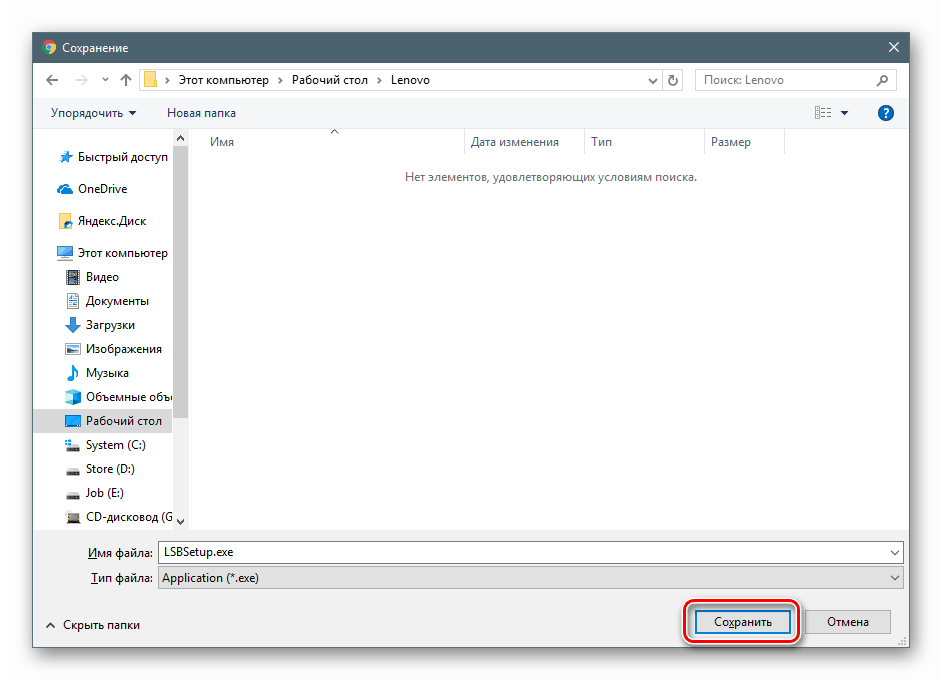Open the 'Тип файла' combo box
The height and width of the screenshot is (680, 942).
530,578
